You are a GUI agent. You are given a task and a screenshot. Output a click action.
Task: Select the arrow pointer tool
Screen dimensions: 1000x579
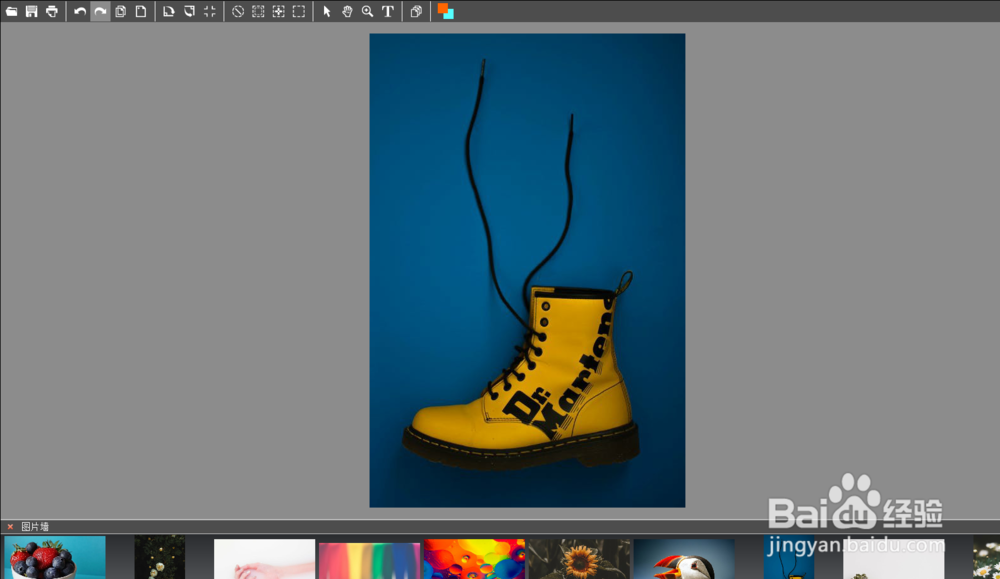pos(327,11)
